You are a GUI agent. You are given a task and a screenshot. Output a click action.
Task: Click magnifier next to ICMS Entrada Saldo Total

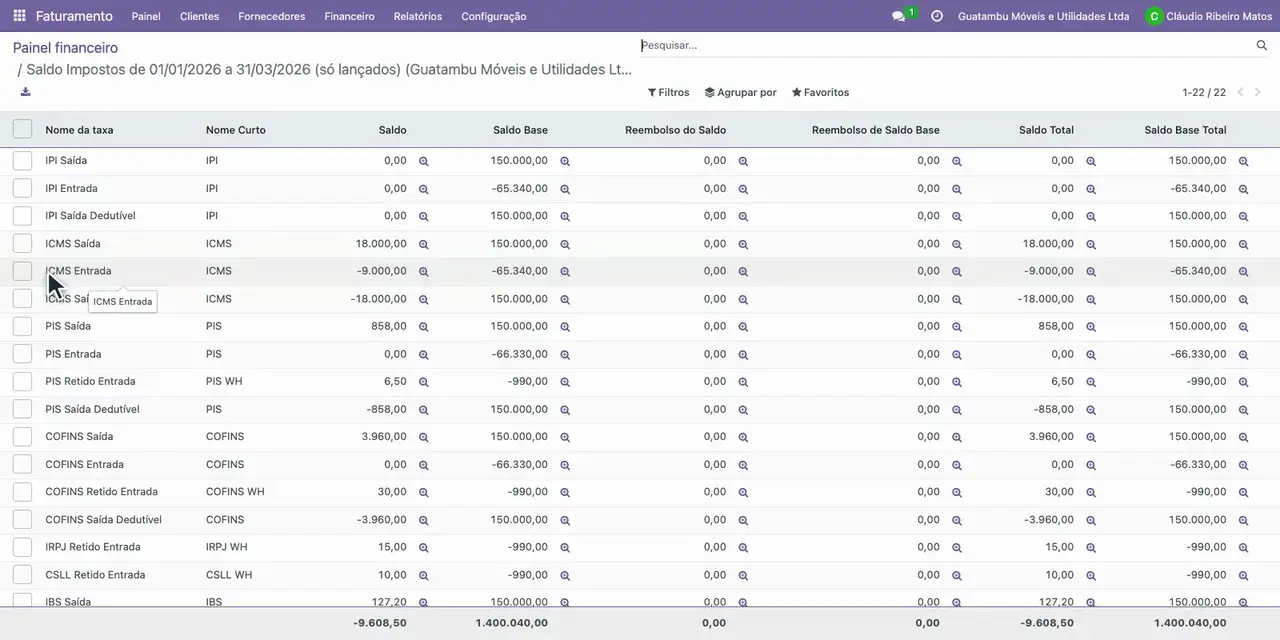pyautogui.click(x=1091, y=272)
